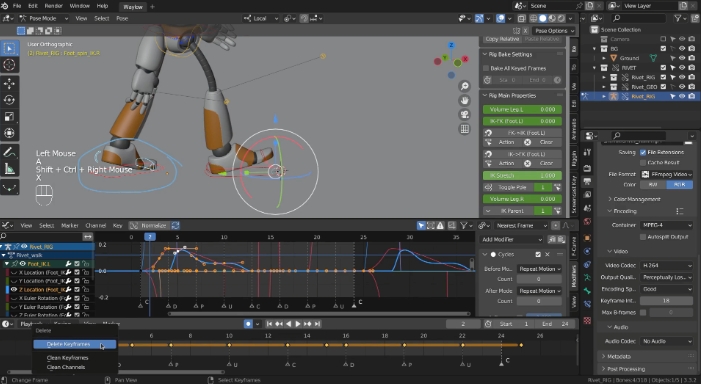Toggle camera view with camera icon
This screenshot has height=384, width=701.
pos(465,115)
